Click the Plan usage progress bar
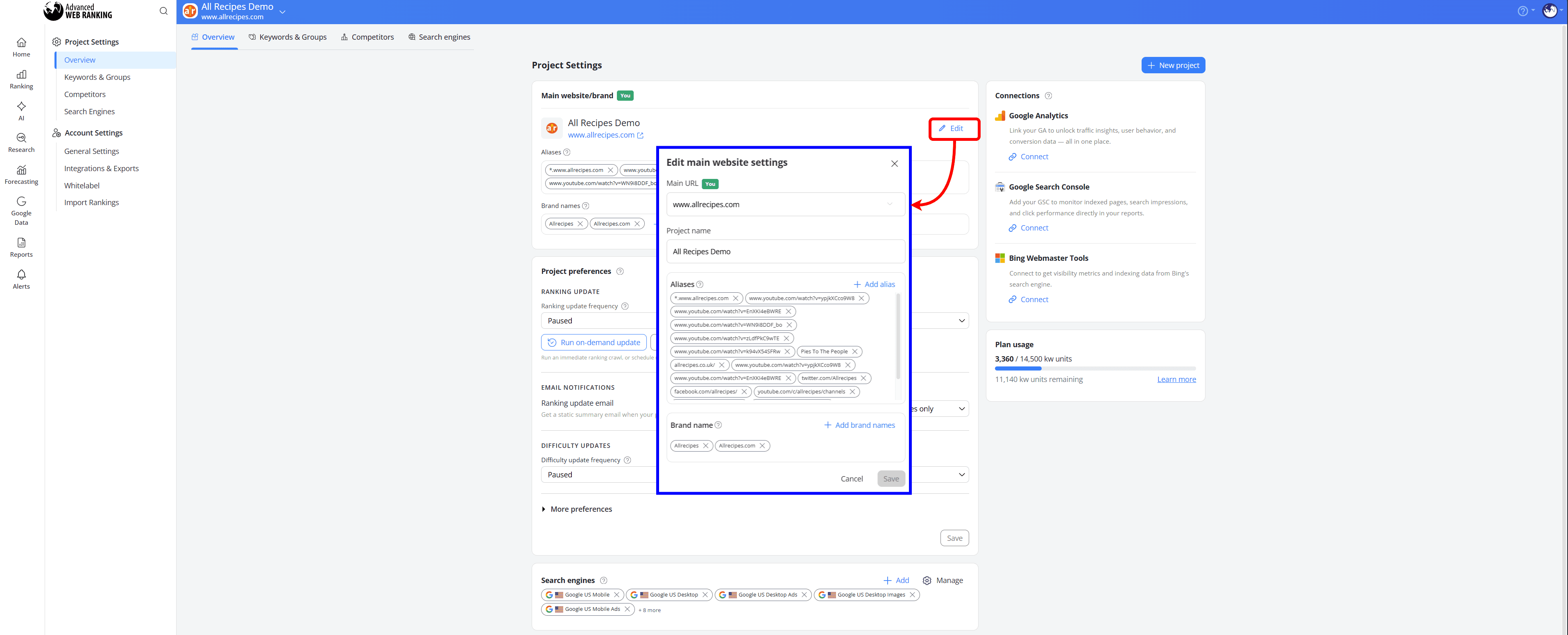 (x=1095, y=368)
